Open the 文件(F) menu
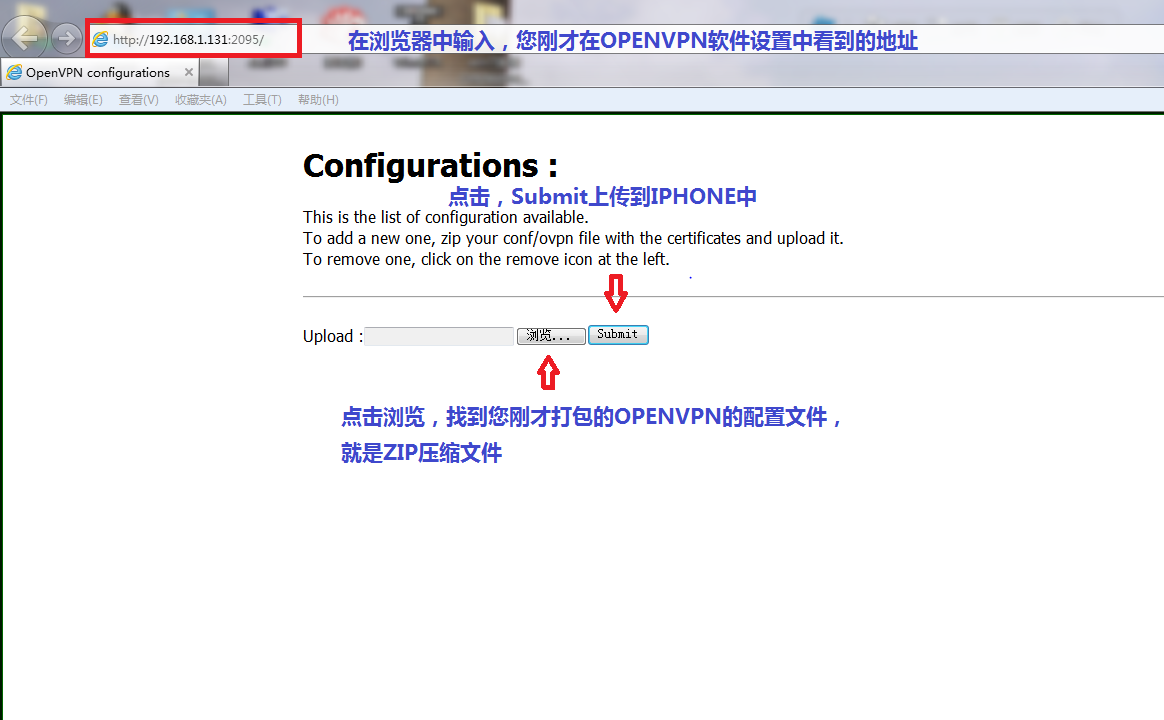 [x=29, y=100]
